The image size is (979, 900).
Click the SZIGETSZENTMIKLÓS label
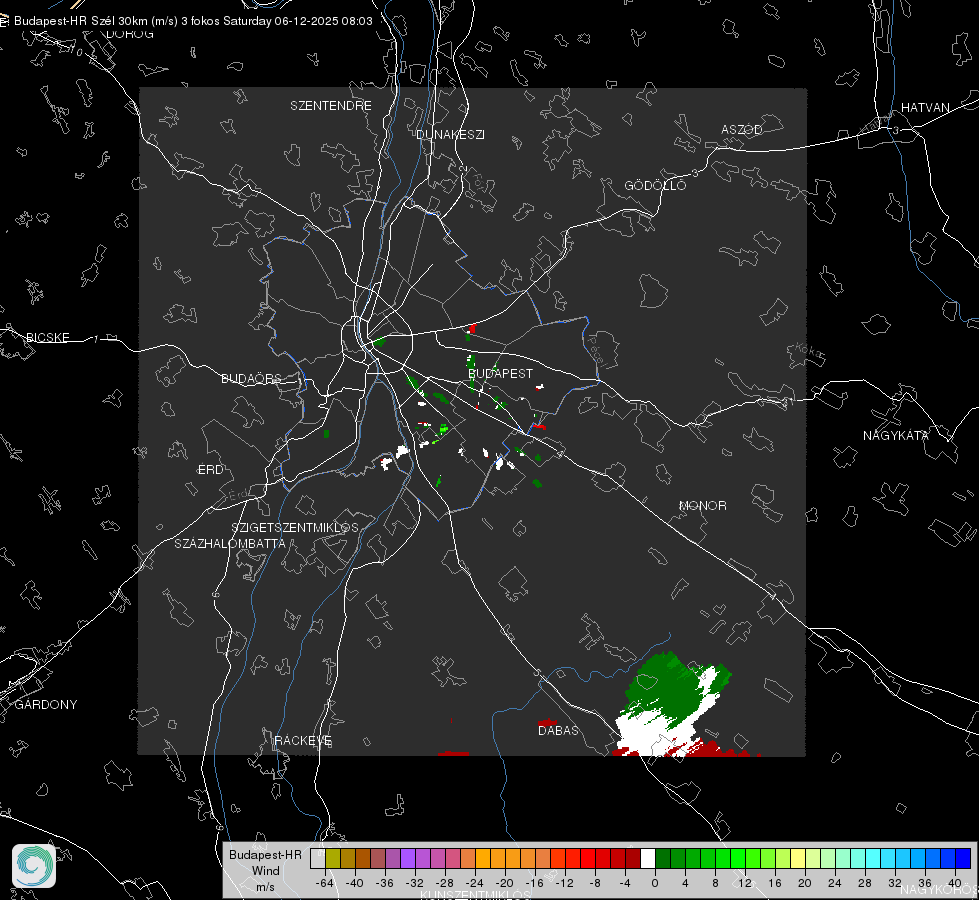[295, 528]
